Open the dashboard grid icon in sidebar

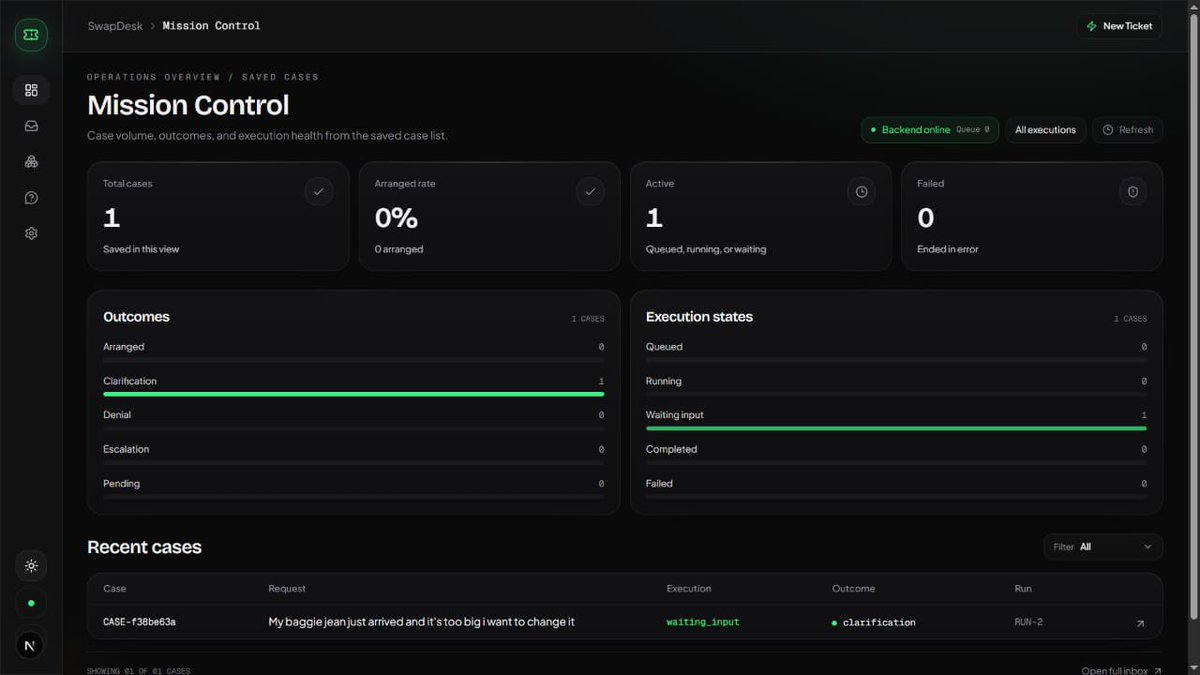coord(31,90)
